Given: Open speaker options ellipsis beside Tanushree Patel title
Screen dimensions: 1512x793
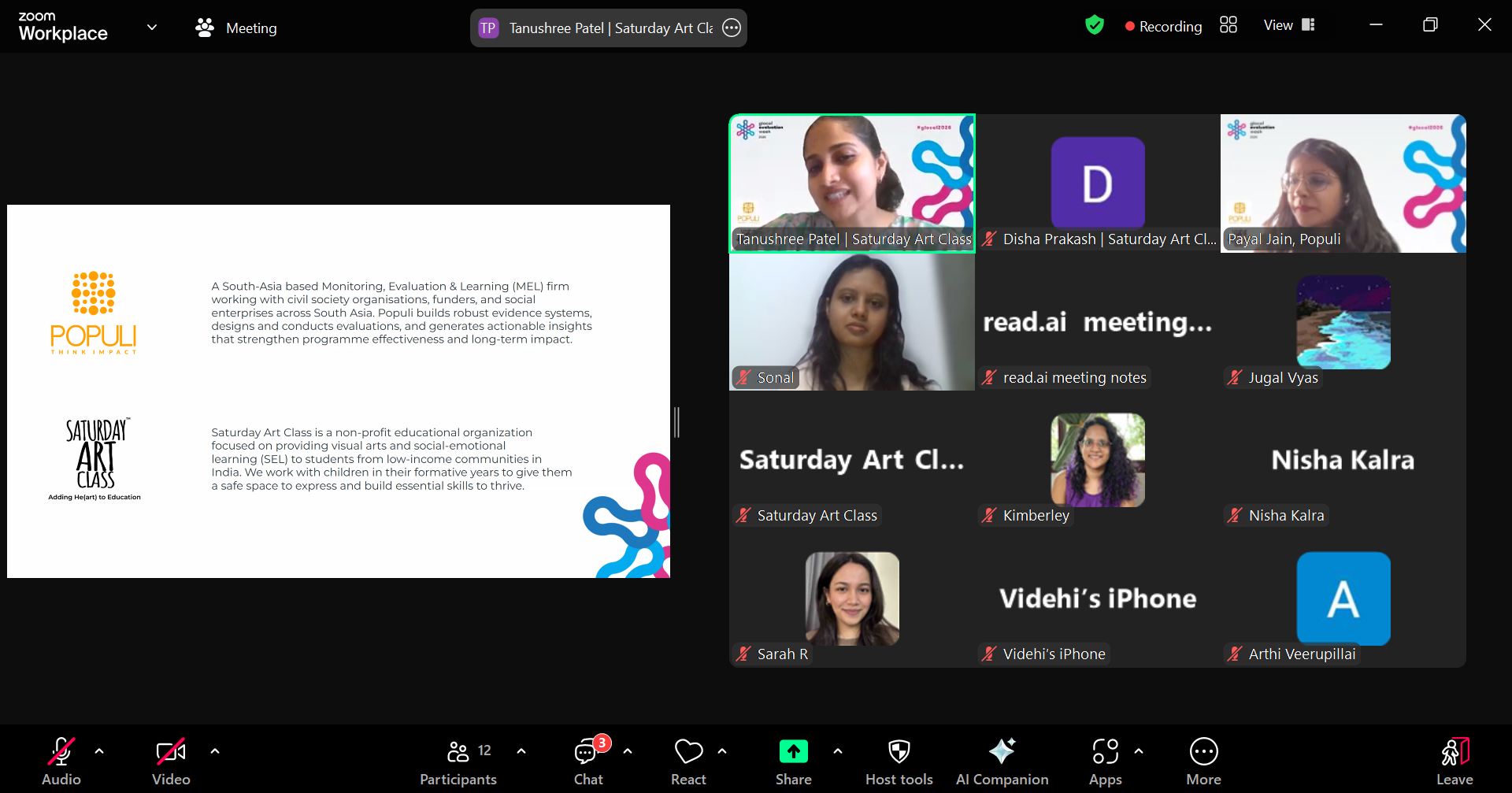Looking at the screenshot, I should pos(732,28).
